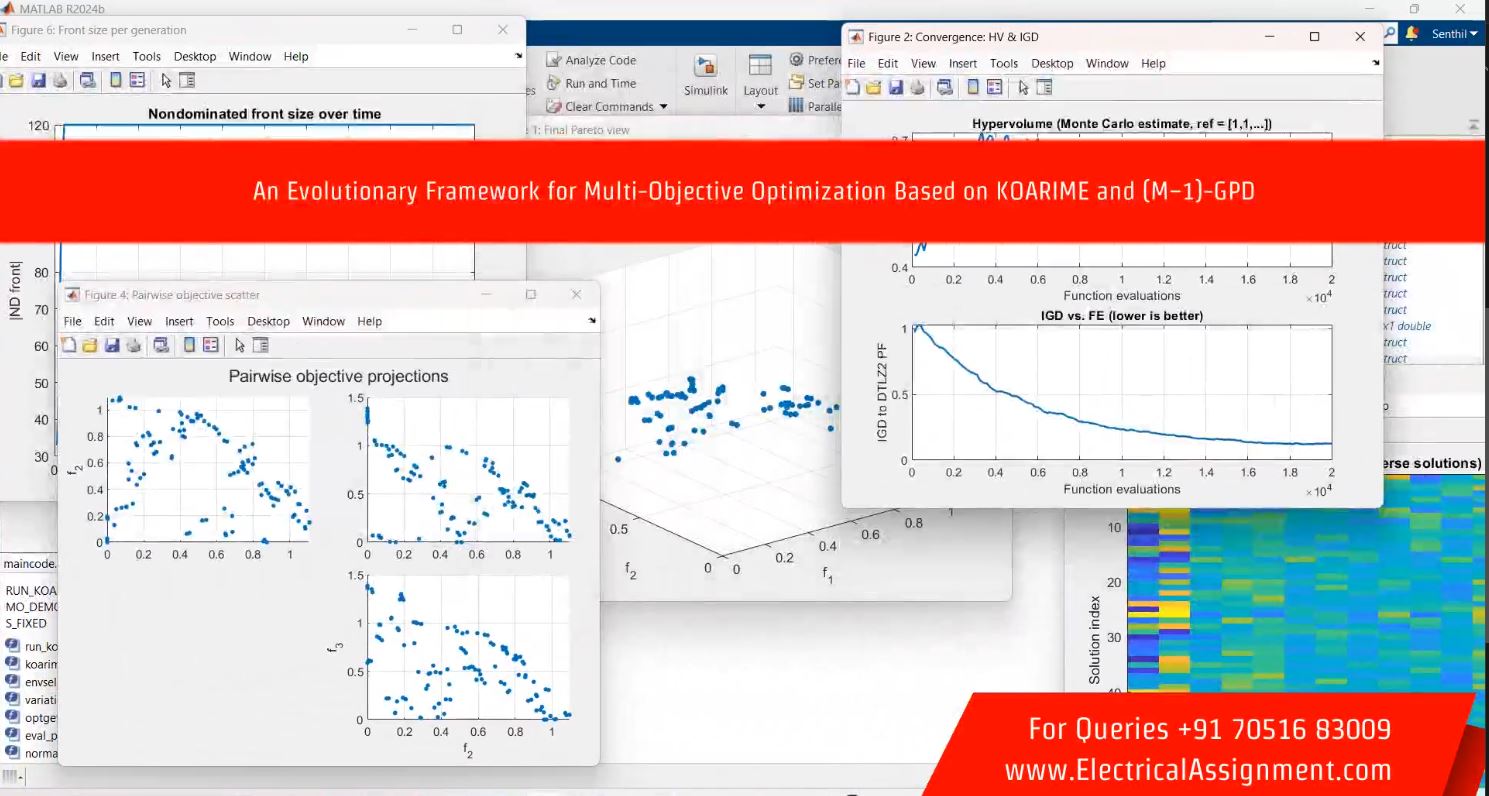Open Insert menu in Figure 2 window
1489x796 pixels.
(962, 63)
